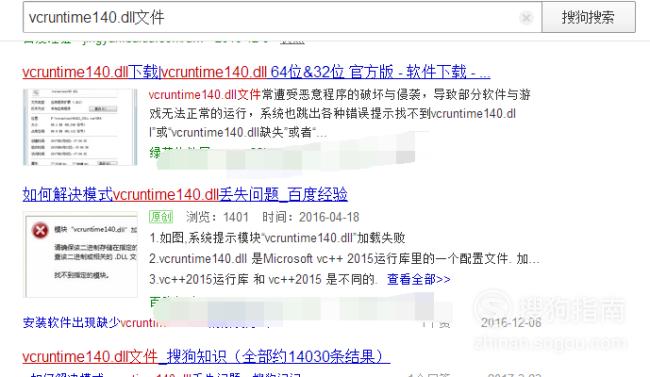The width and height of the screenshot is (650, 377).
Task: Click the snippet line 1.如图,系统提示模块加载失败
Action: coord(277,238)
